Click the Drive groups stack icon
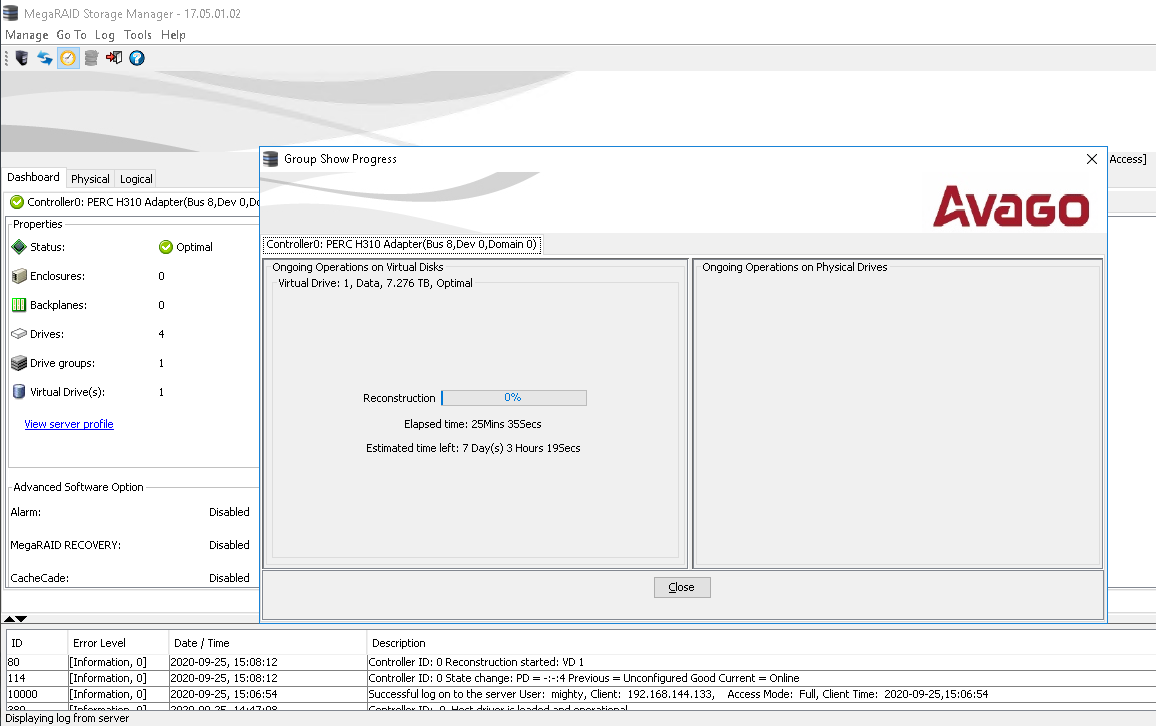The image size is (1156, 726). 19,363
